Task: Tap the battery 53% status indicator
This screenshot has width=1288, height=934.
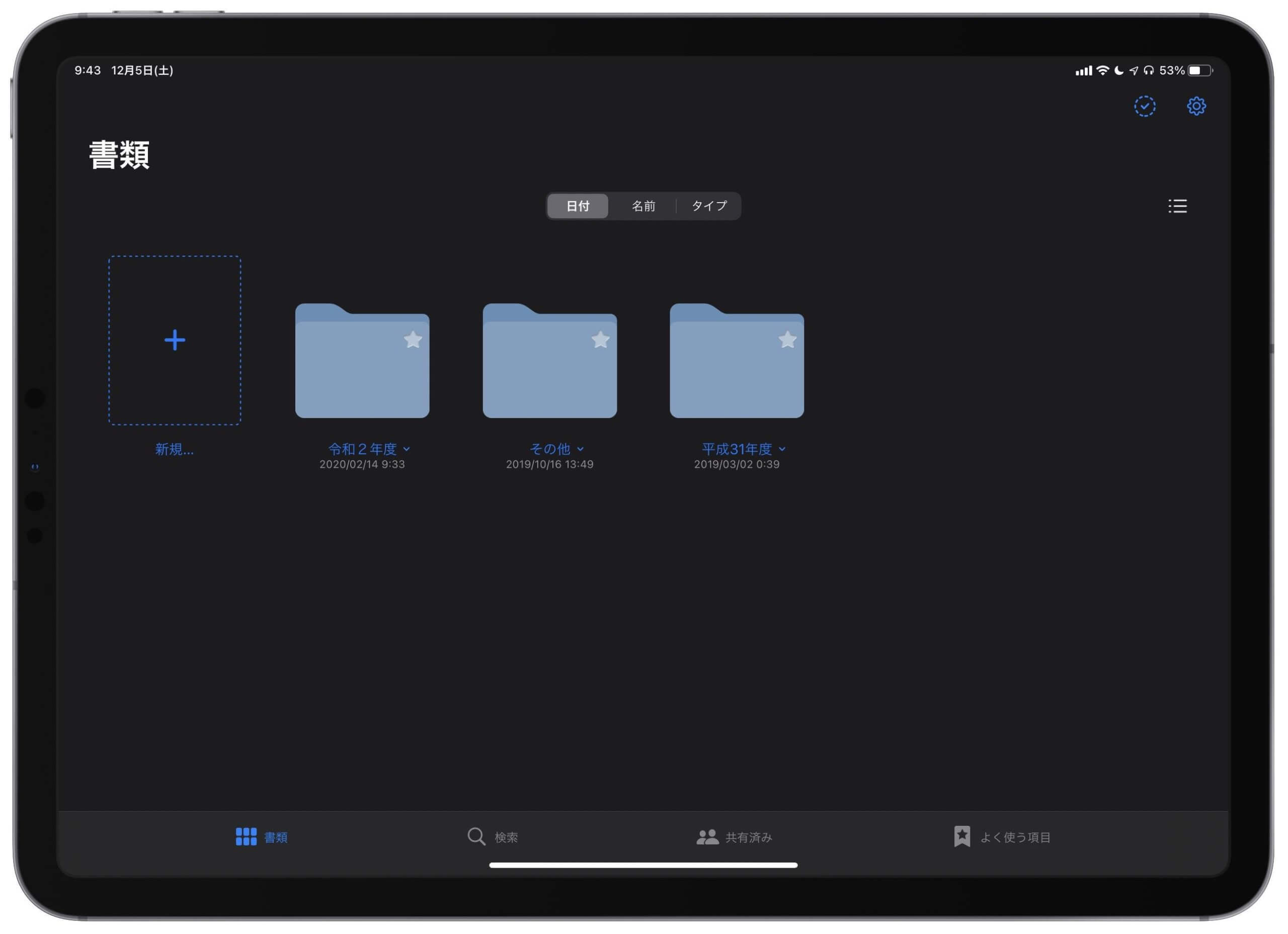Action: tap(1186, 70)
